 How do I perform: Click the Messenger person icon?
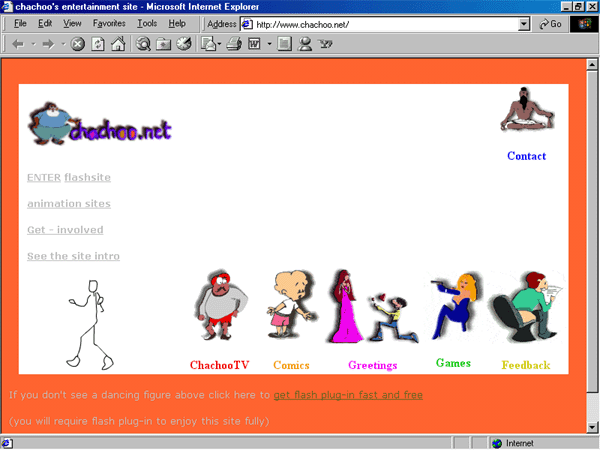click(305, 44)
